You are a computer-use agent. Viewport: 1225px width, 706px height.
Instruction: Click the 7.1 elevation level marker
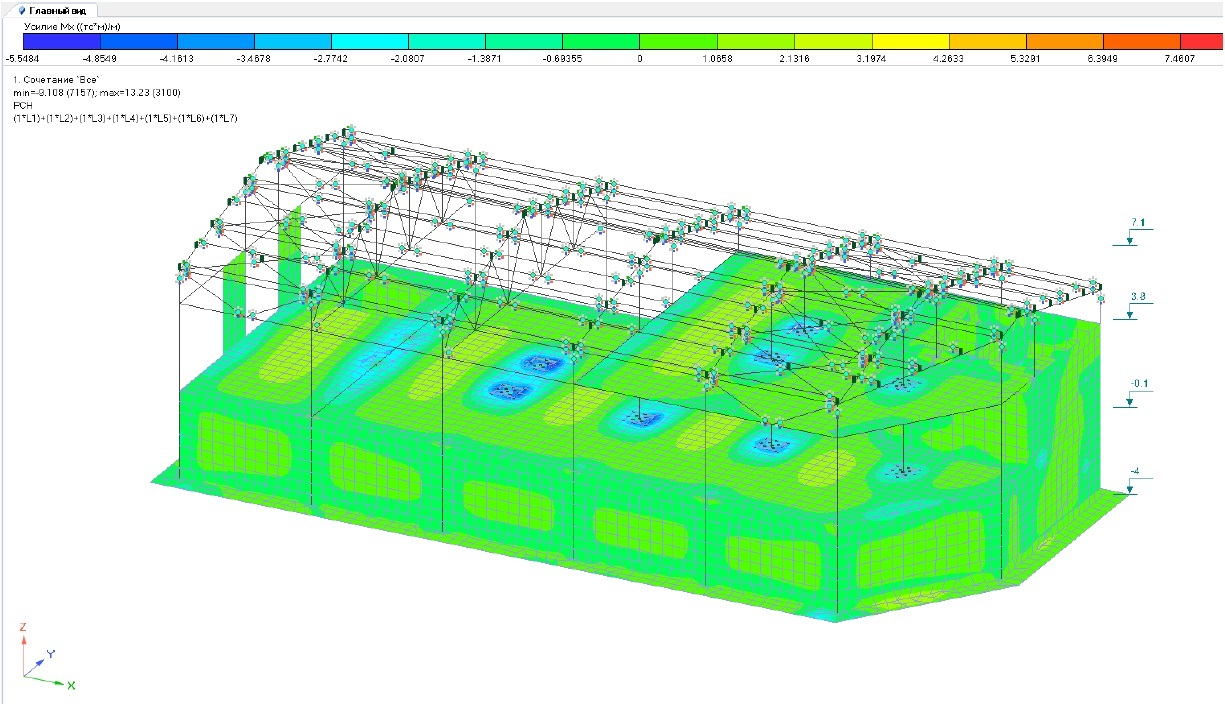[1137, 222]
